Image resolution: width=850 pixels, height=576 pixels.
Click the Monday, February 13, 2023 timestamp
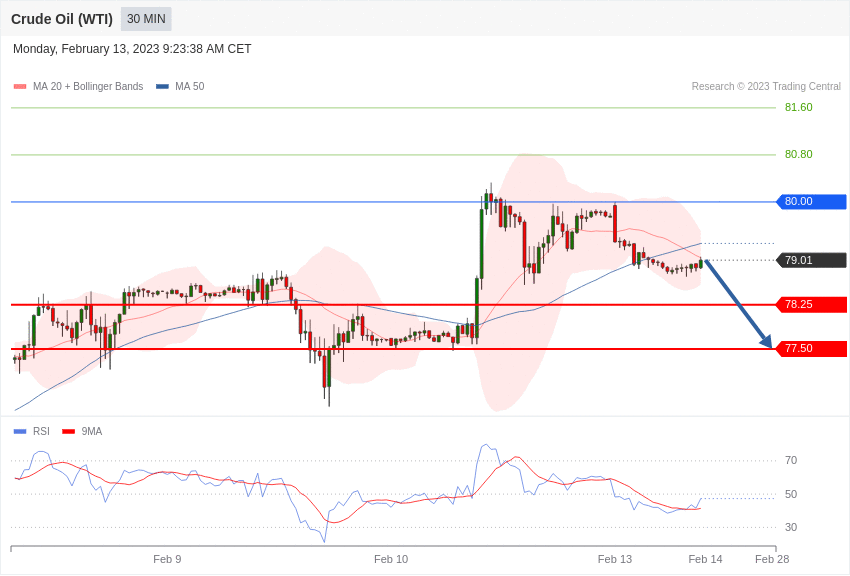[x=132, y=49]
